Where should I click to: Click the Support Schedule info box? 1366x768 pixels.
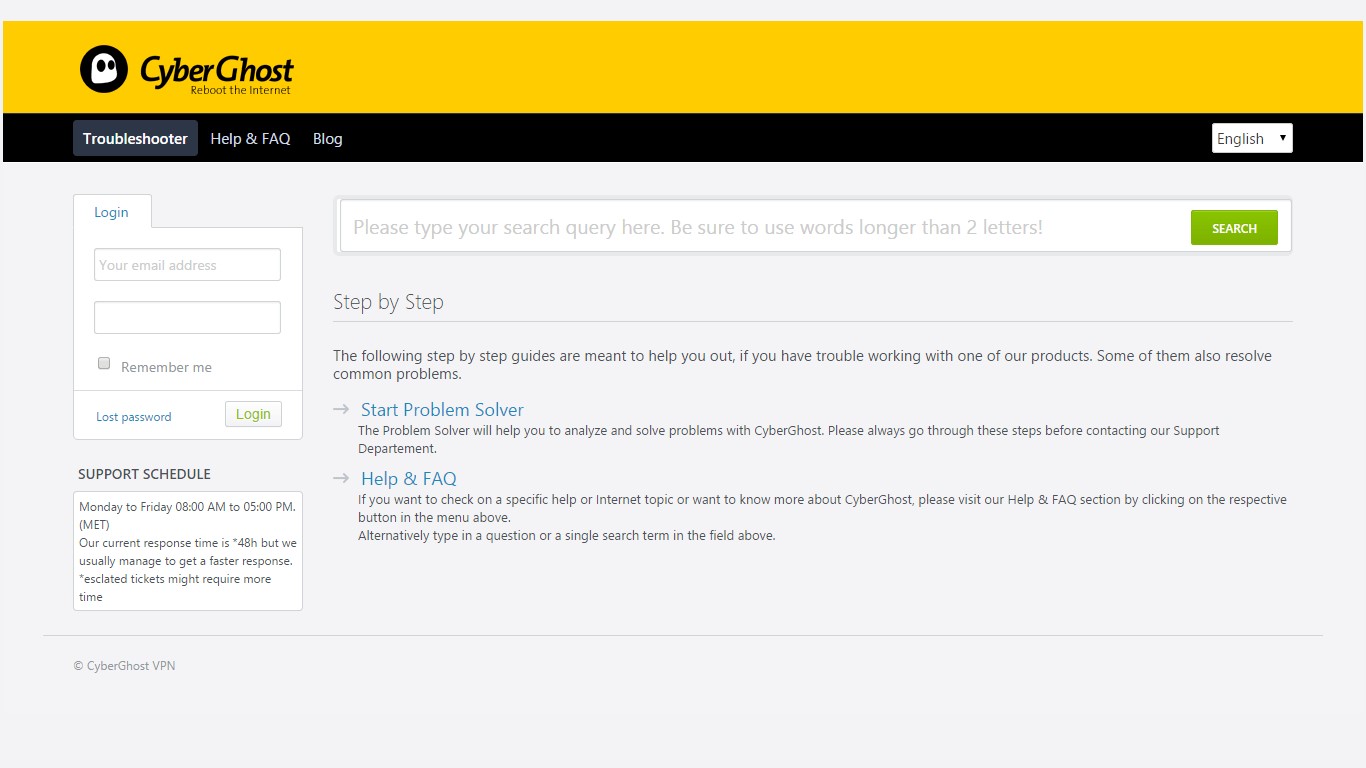(x=188, y=551)
